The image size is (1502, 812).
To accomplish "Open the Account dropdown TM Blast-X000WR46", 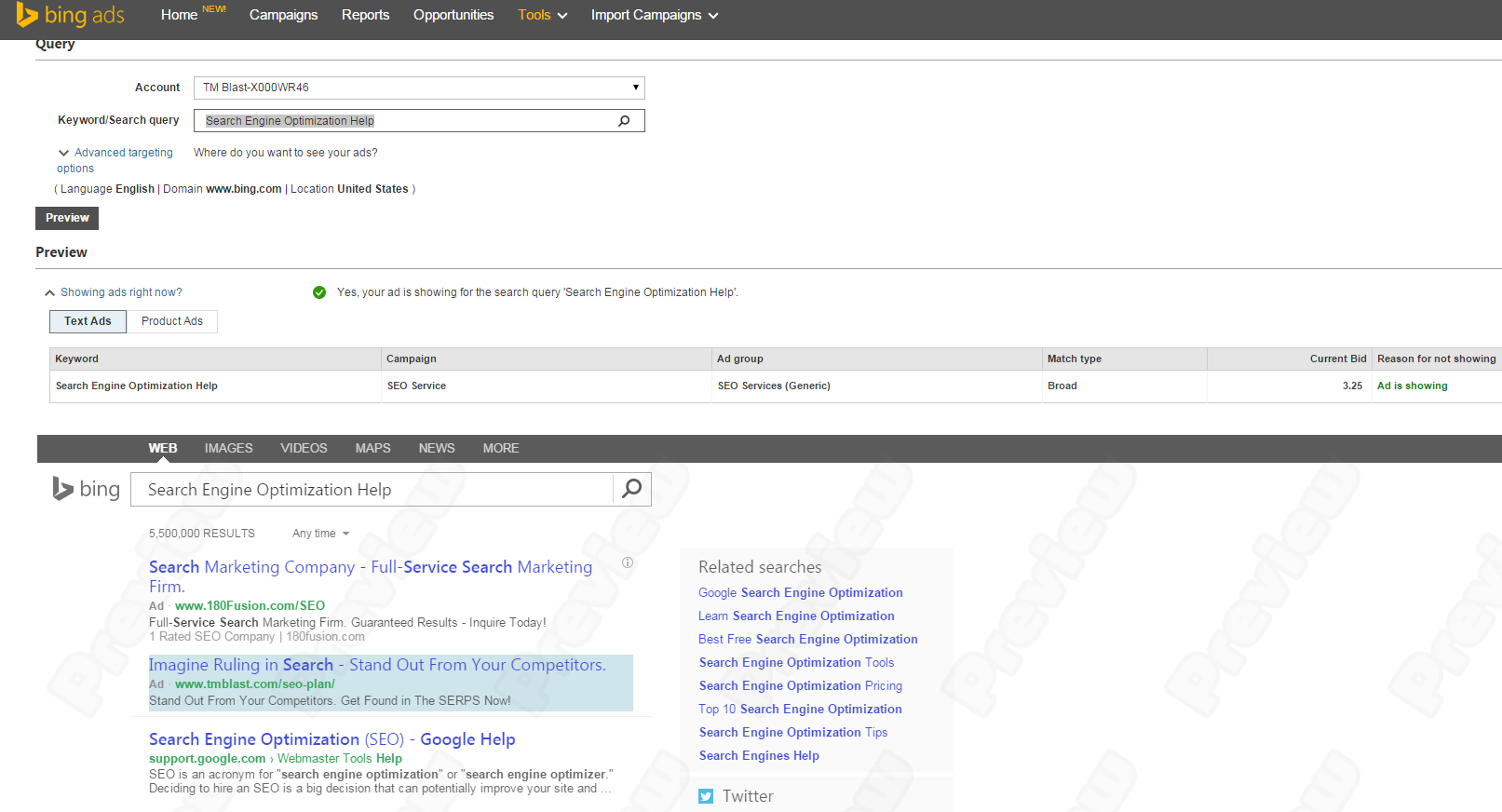I will tap(419, 88).
